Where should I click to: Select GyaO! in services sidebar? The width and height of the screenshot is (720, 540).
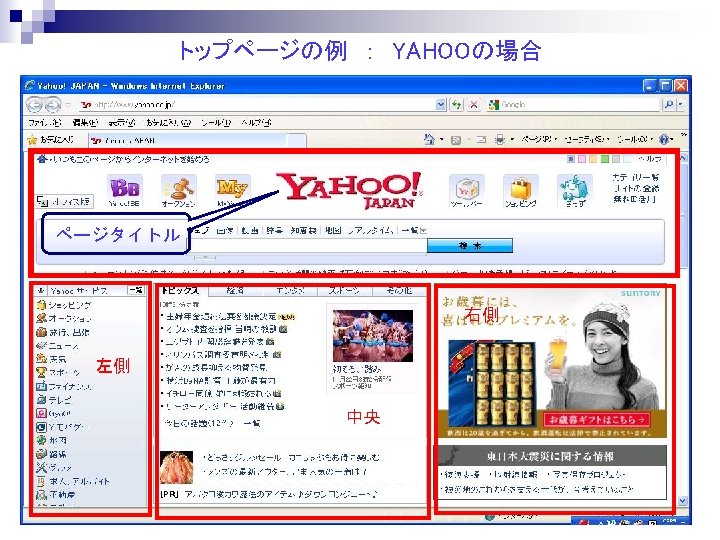(54, 413)
